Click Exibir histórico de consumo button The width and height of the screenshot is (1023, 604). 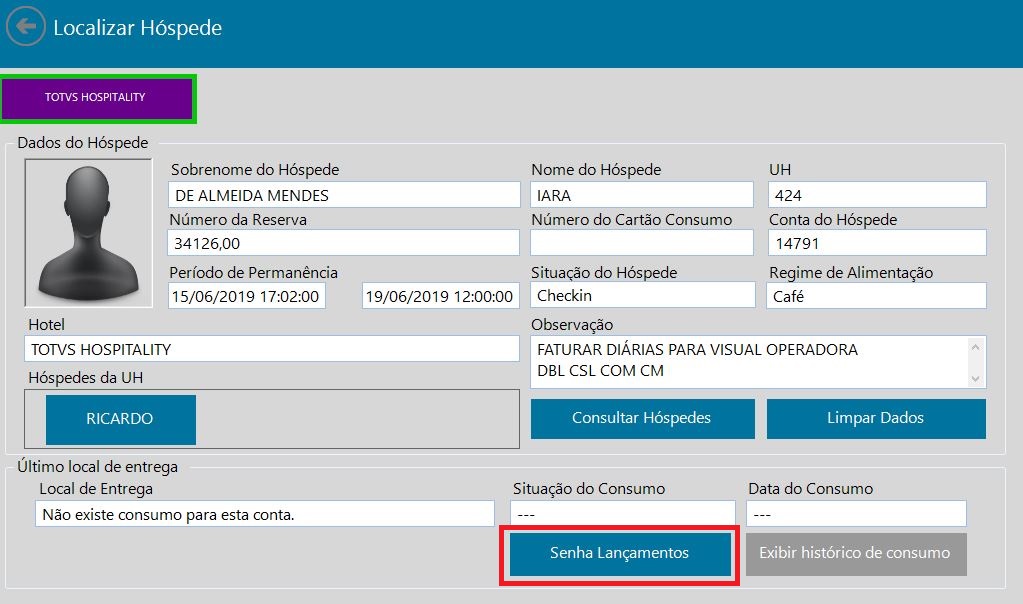pos(856,554)
